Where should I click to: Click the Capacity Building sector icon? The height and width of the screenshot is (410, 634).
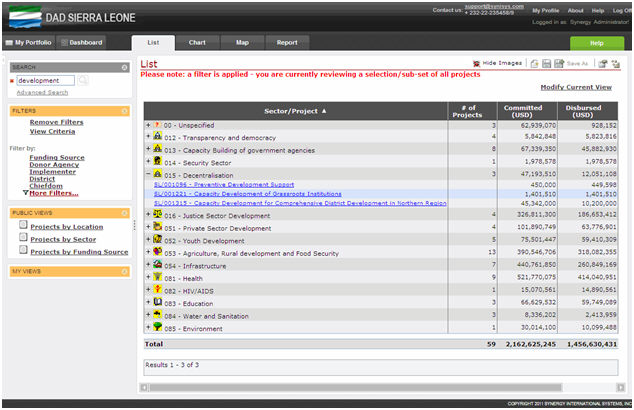(158, 149)
